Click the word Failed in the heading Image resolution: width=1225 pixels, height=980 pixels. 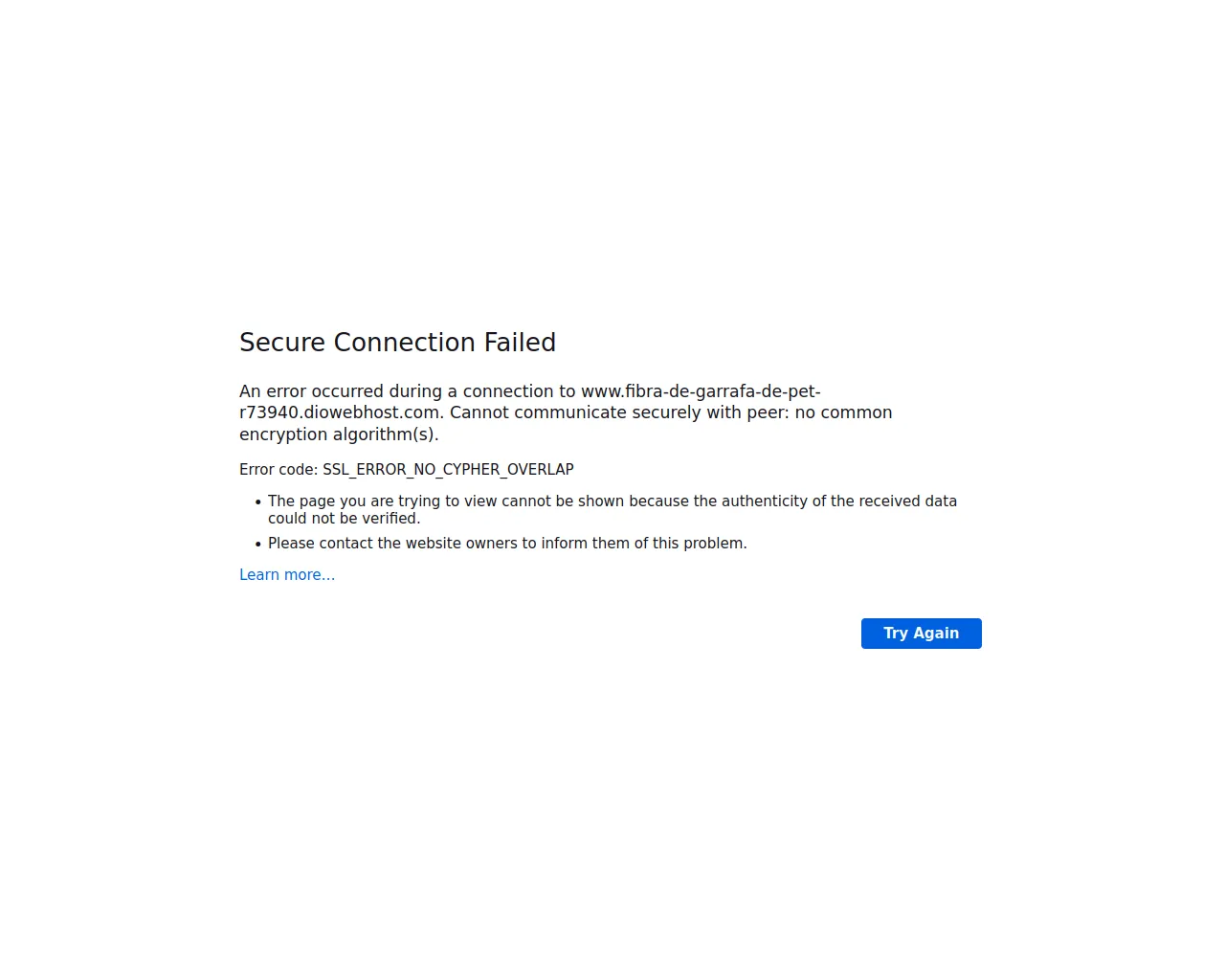(520, 343)
